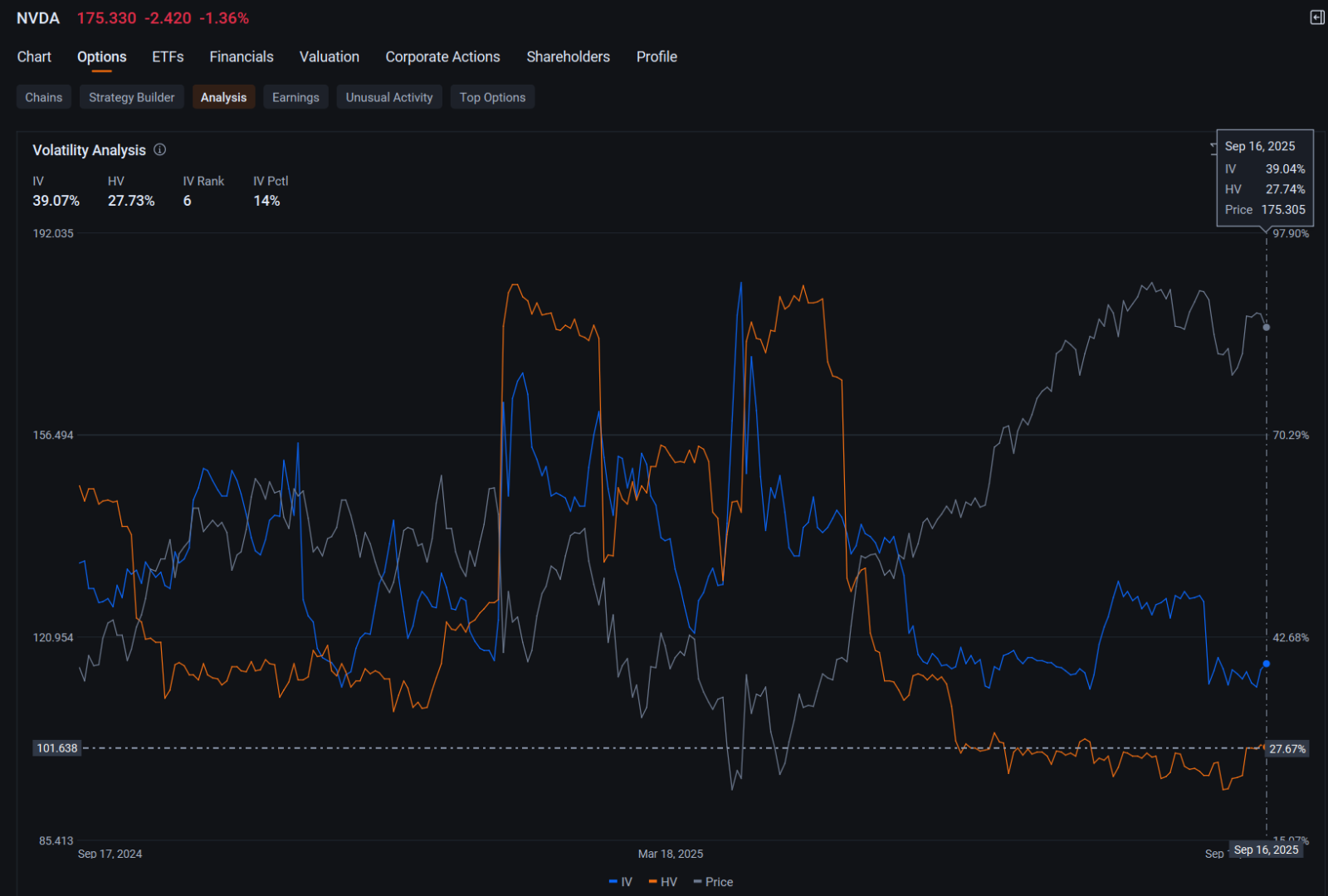Open the Chart tab
The image size is (1328, 896).
click(34, 56)
